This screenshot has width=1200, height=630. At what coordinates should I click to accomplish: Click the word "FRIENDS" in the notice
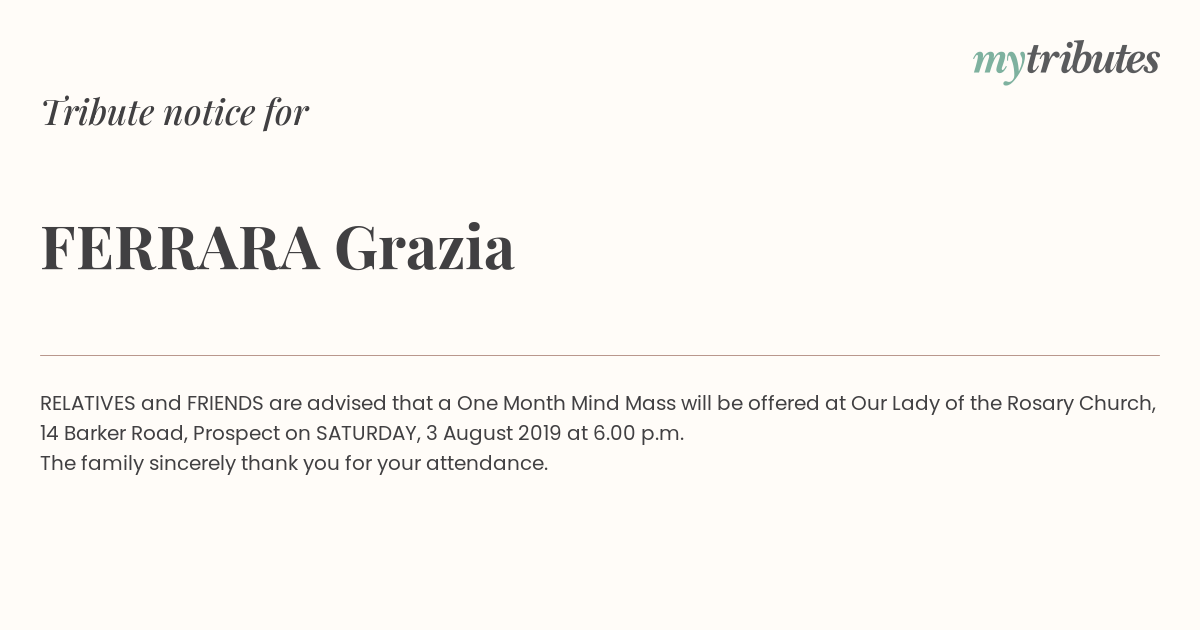(225, 404)
